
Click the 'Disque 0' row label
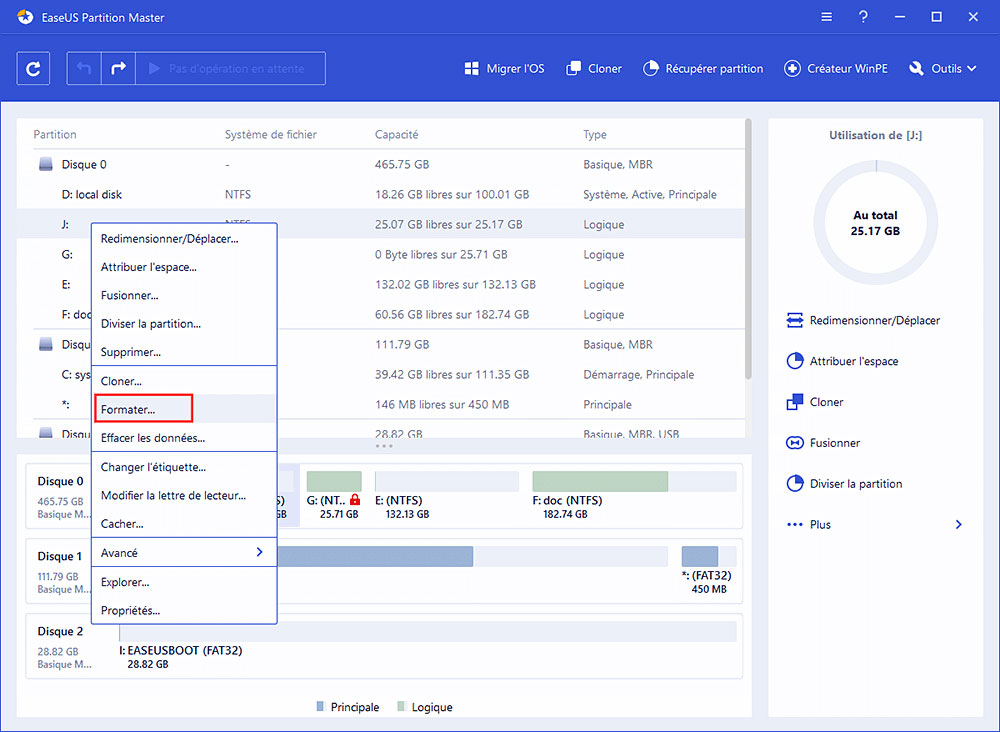[x=84, y=165]
